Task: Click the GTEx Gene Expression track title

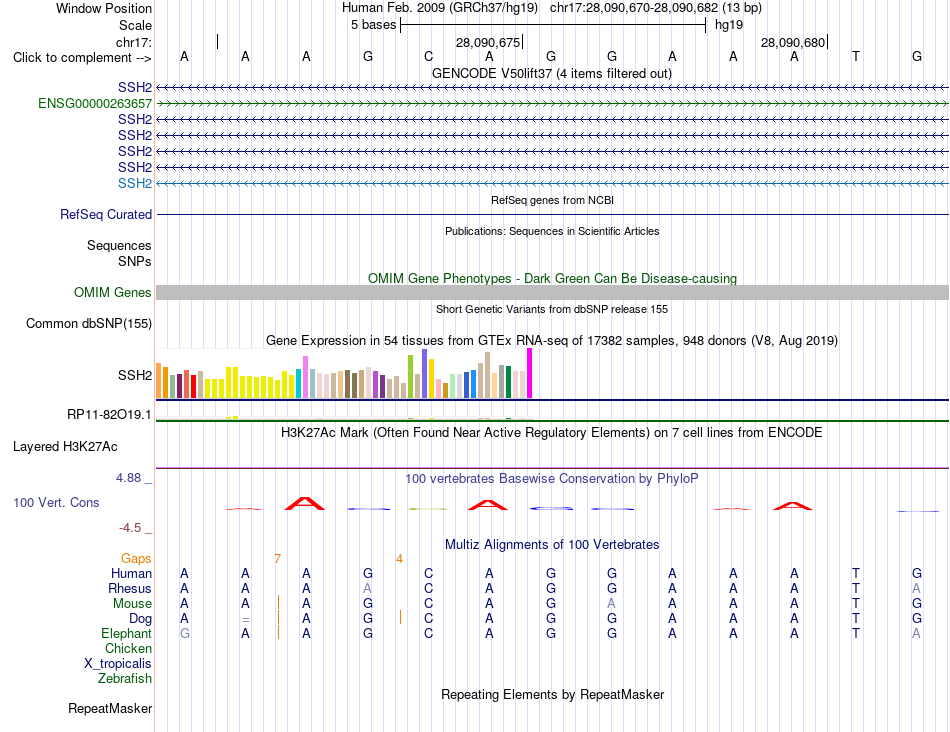Action: (552, 341)
